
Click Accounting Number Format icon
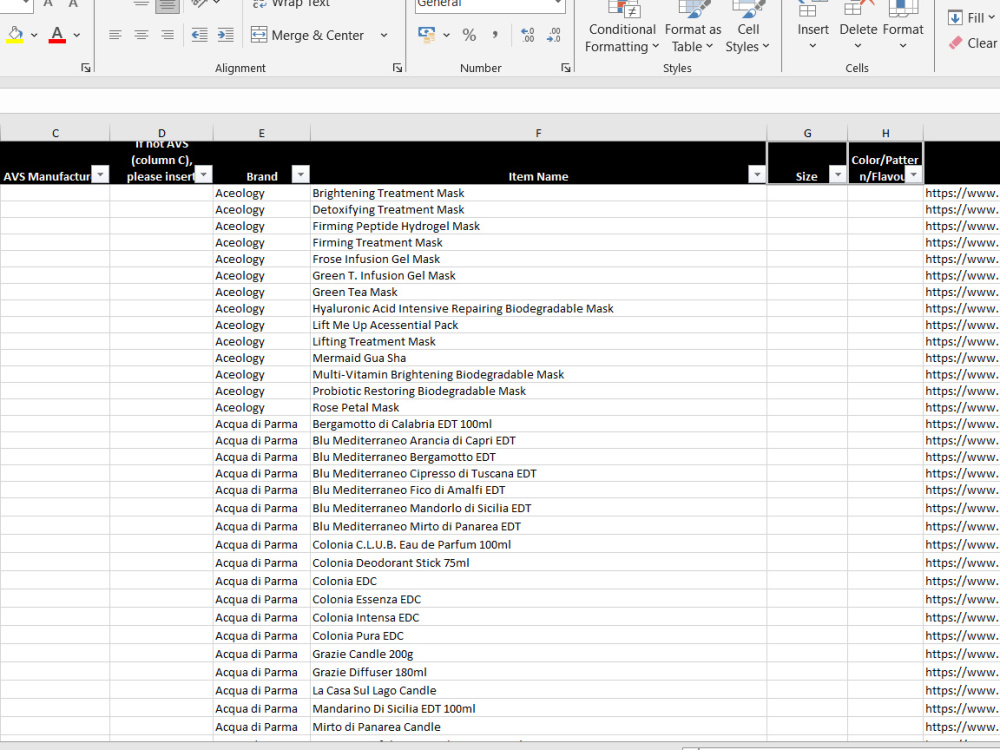pyautogui.click(x=426, y=34)
